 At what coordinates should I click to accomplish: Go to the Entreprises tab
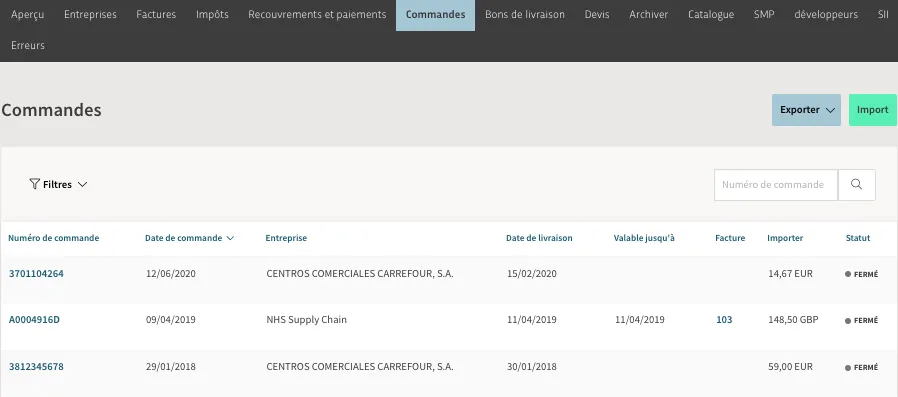point(90,14)
